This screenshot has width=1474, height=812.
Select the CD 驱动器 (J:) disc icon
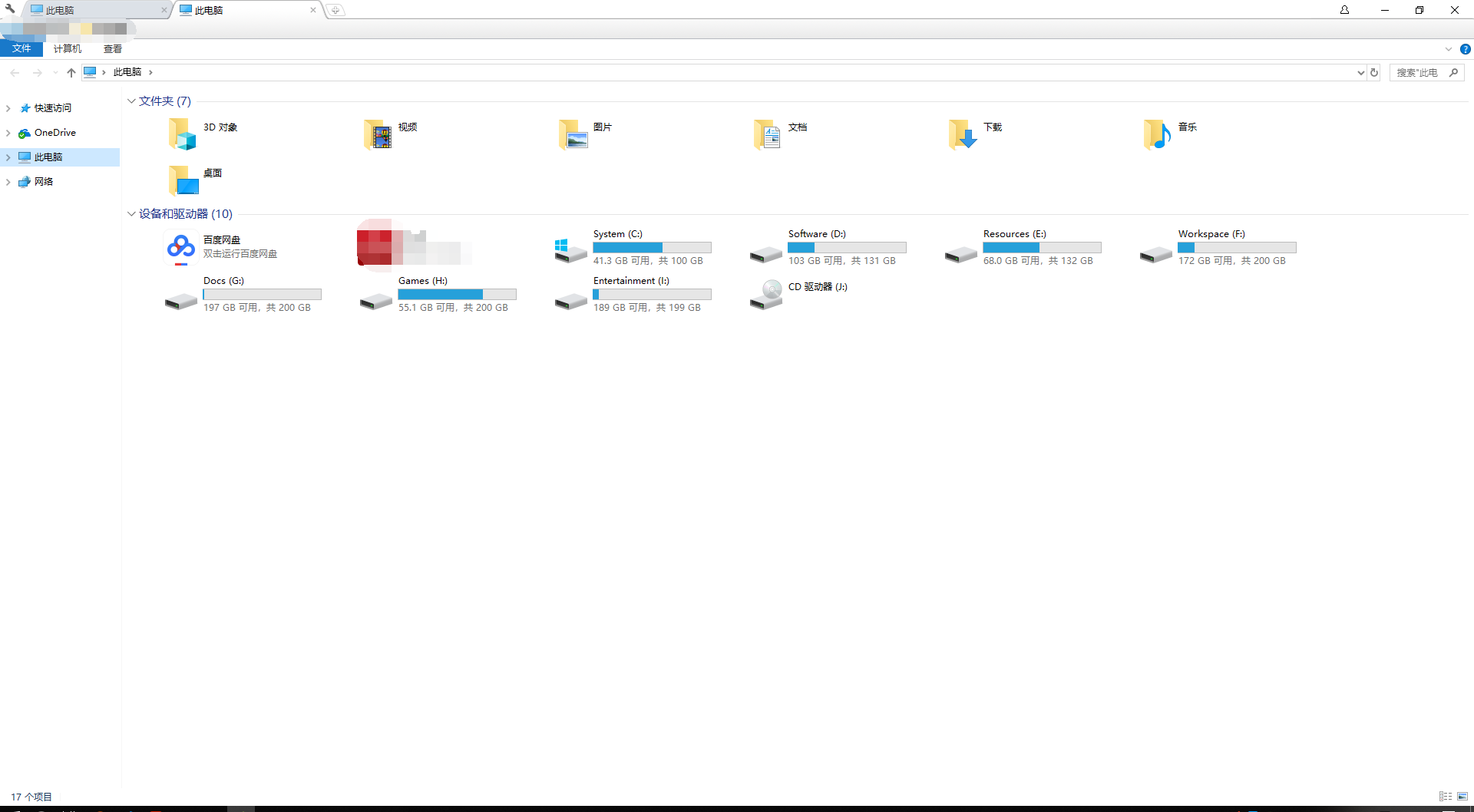point(766,295)
